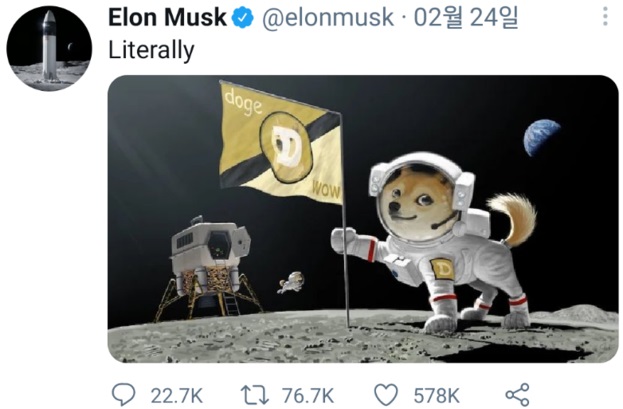This screenshot has width=623, height=409.
Task: Click the 22.7K reply count
Action: click(176, 395)
